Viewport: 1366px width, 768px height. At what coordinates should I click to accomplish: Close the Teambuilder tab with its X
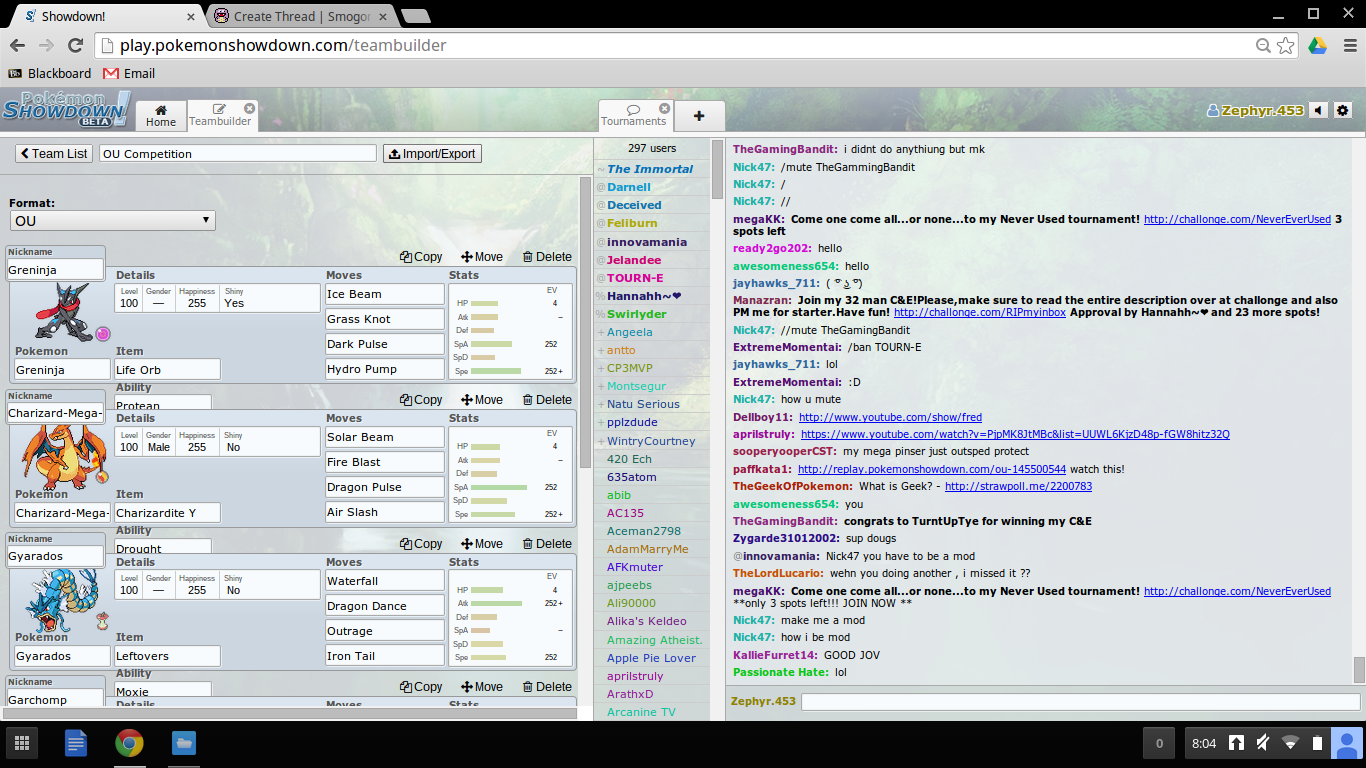pyautogui.click(x=249, y=108)
